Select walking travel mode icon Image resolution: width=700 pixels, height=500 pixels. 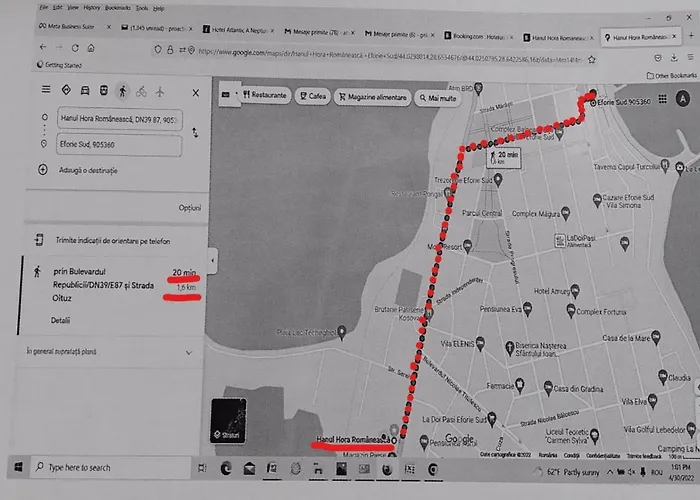(x=122, y=91)
